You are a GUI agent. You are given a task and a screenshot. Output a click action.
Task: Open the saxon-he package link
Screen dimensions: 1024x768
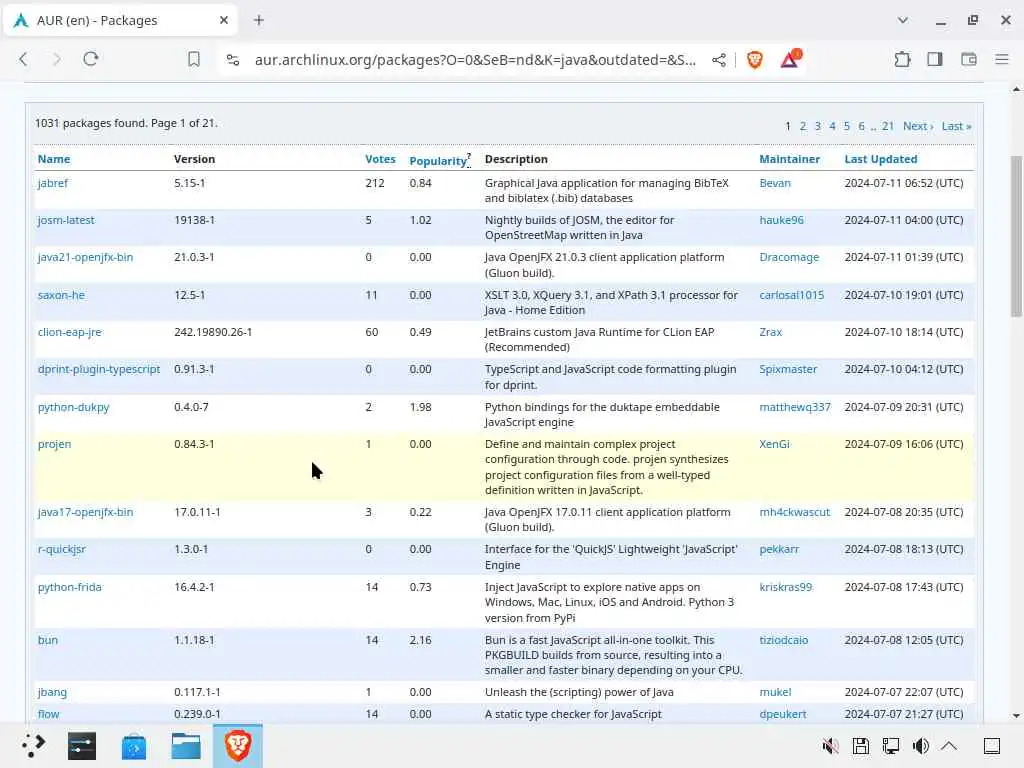point(61,295)
